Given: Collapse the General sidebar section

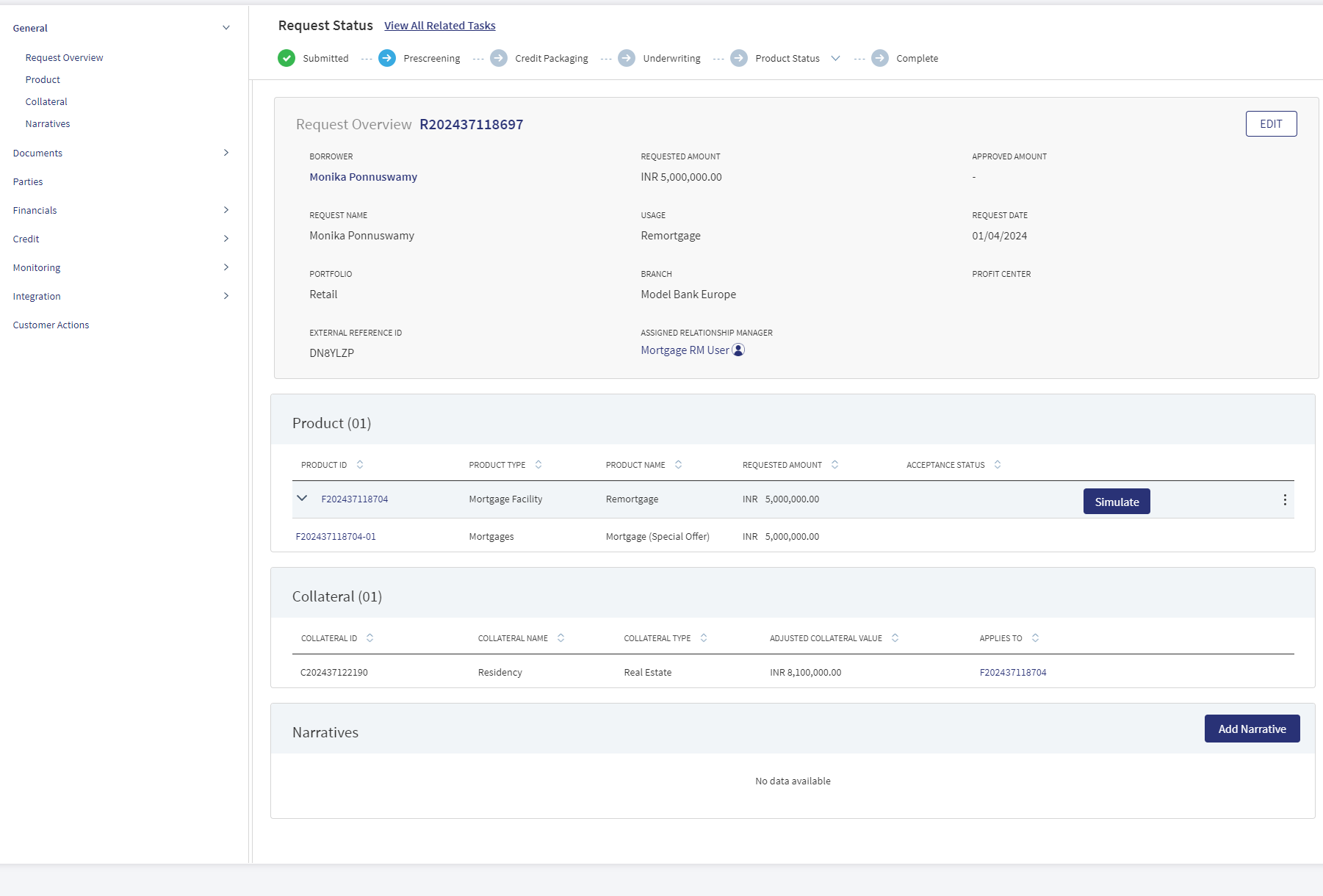Looking at the screenshot, I should [226, 28].
